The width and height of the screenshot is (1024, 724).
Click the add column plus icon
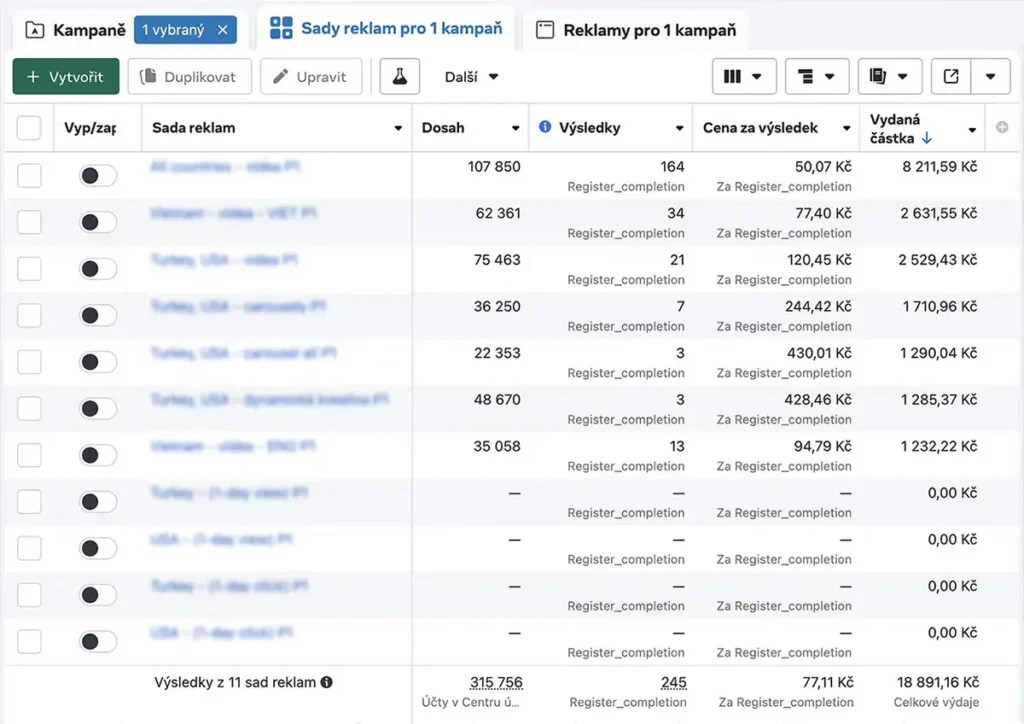pyautogui.click(x=1002, y=127)
